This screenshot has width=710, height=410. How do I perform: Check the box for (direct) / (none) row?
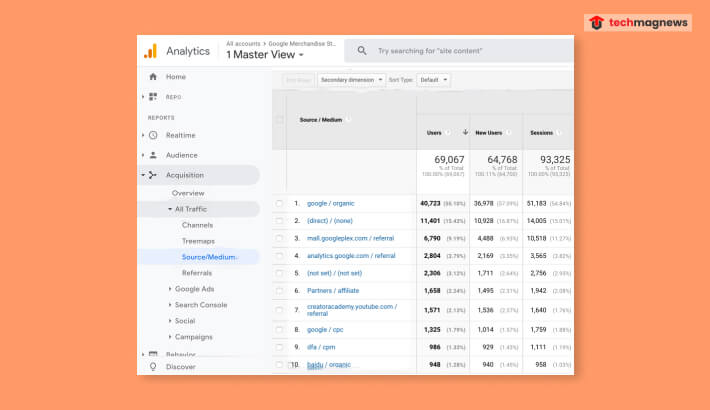click(x=279, y=221)
